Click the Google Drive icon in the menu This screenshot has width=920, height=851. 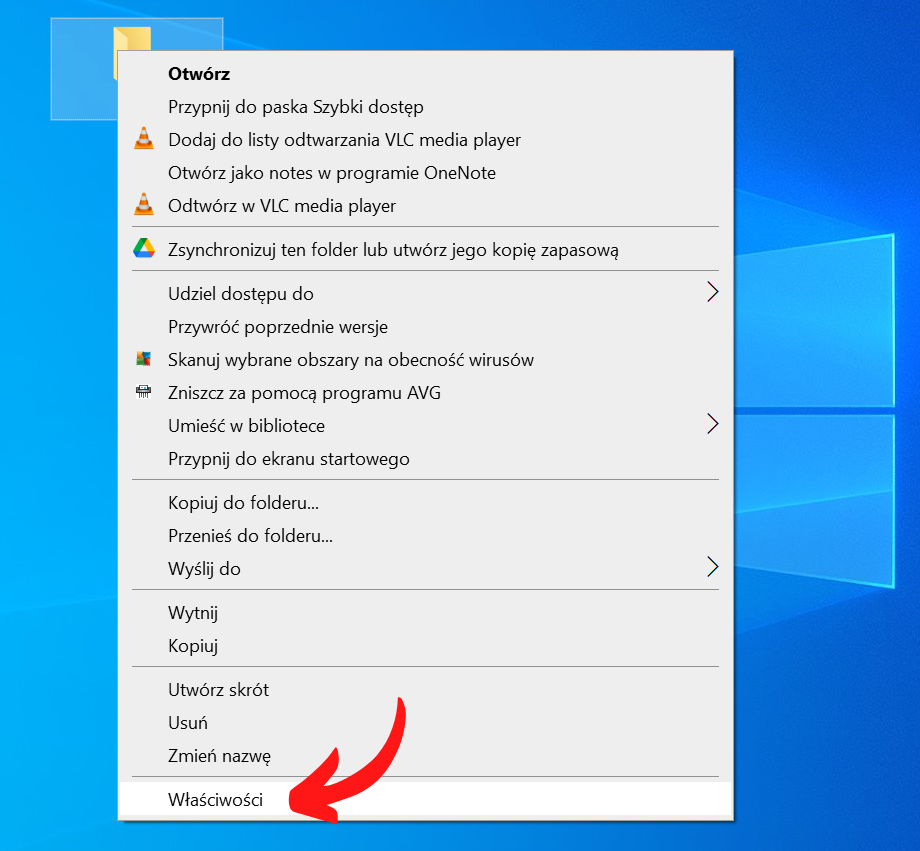click(x=144, y=249)
